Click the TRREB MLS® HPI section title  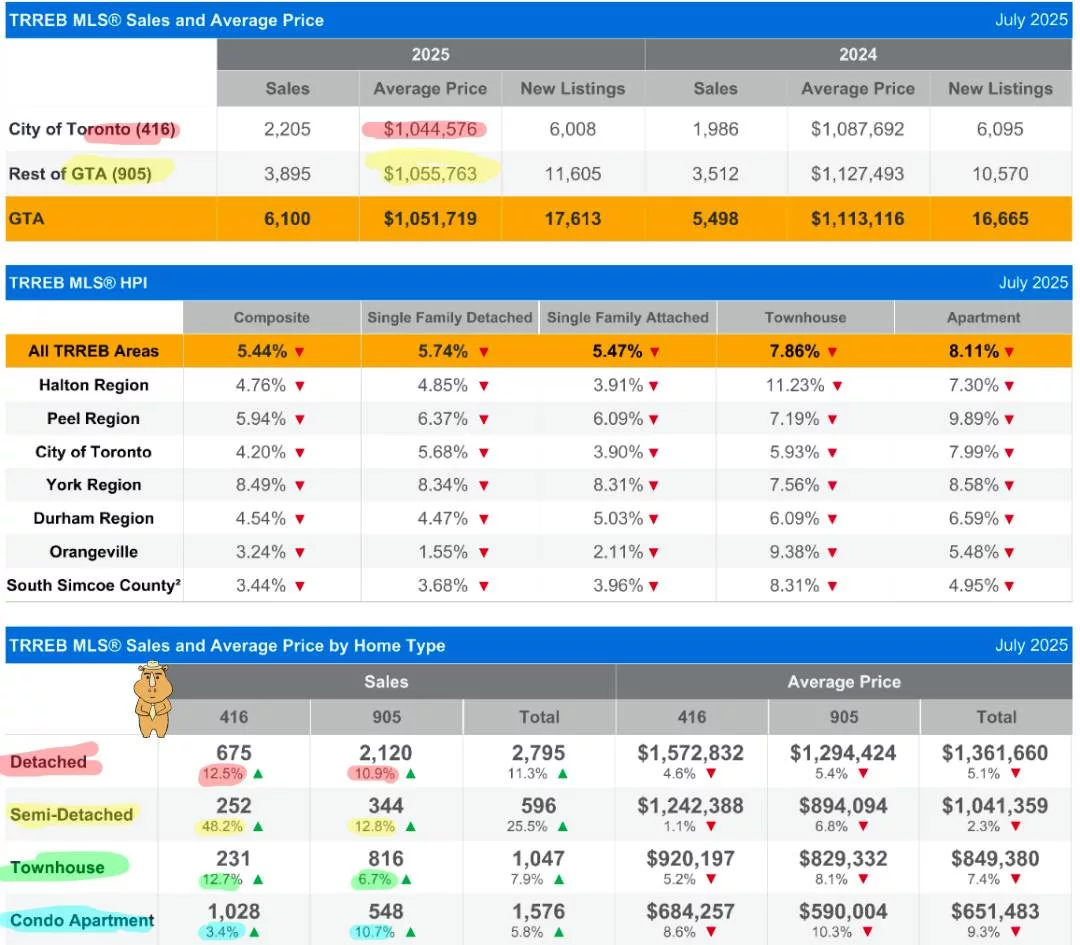tap(78, 283)
